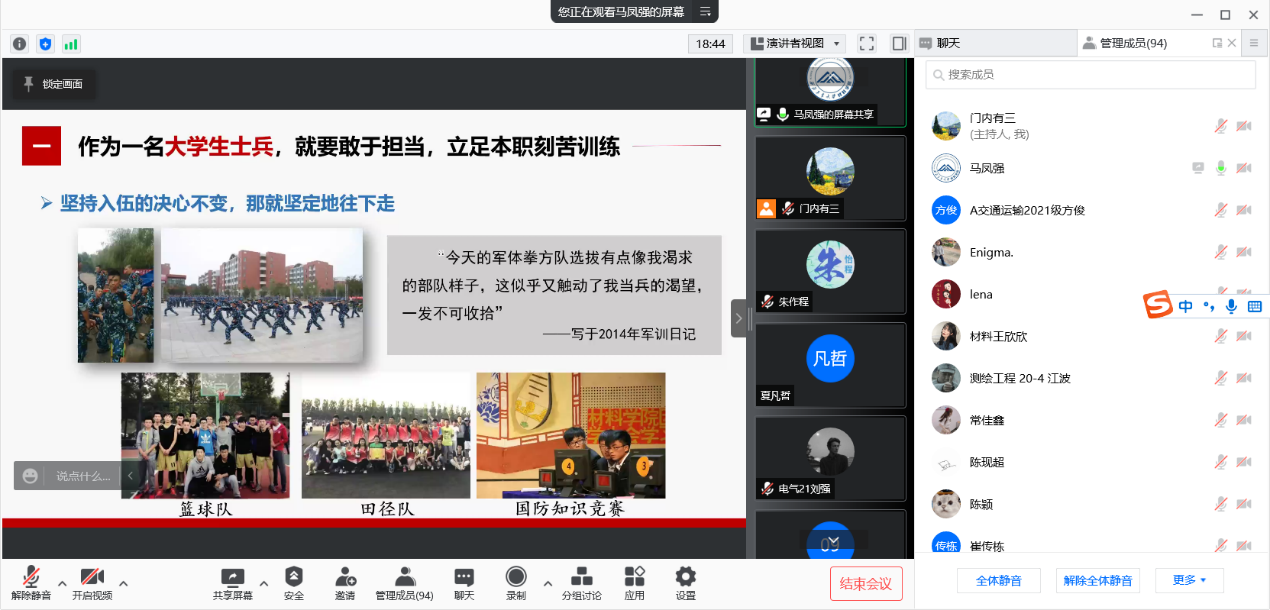Viewport: 1270px width, 610px height.
Task: Toggle 锁定画面 pin on shared screen
Action: point(54,84)
